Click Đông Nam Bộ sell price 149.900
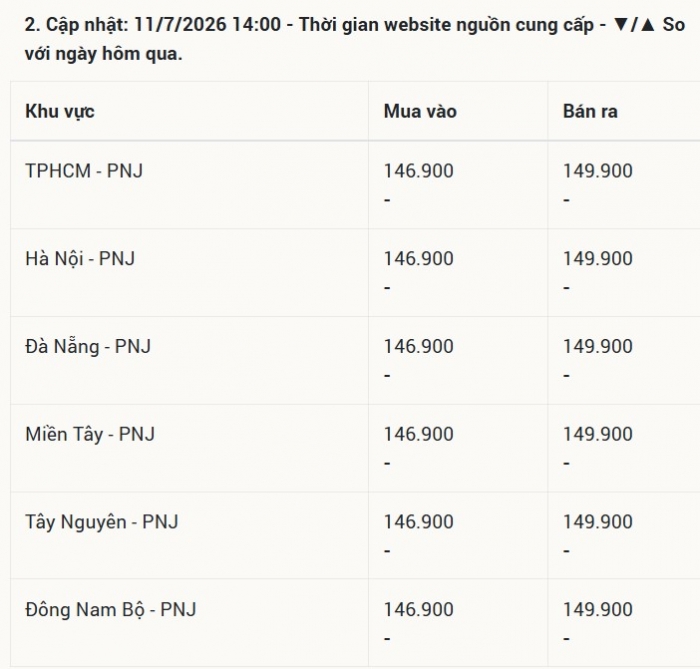 coord(598,610)
